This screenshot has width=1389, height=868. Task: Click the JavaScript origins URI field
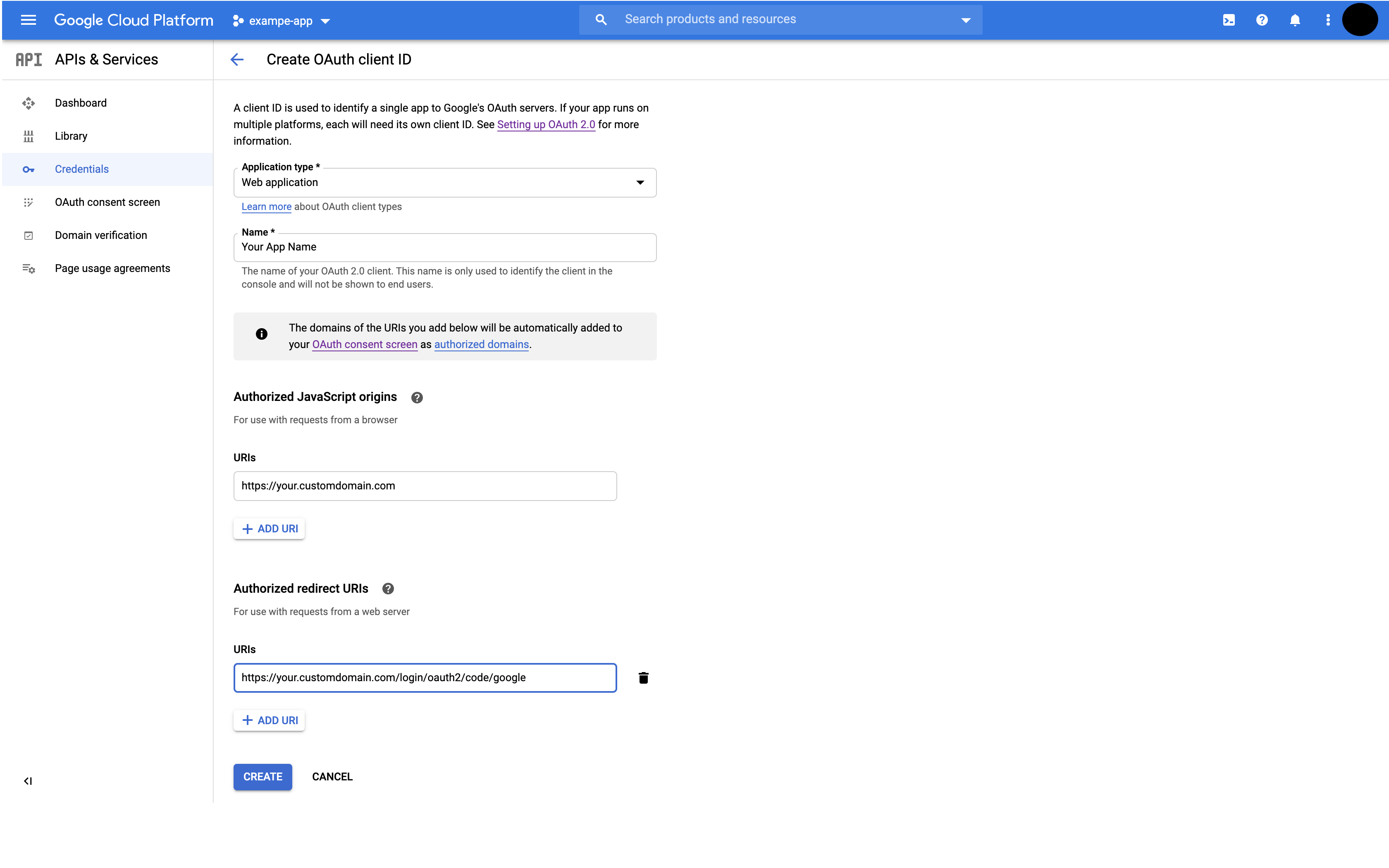click(x=425, y=486)
